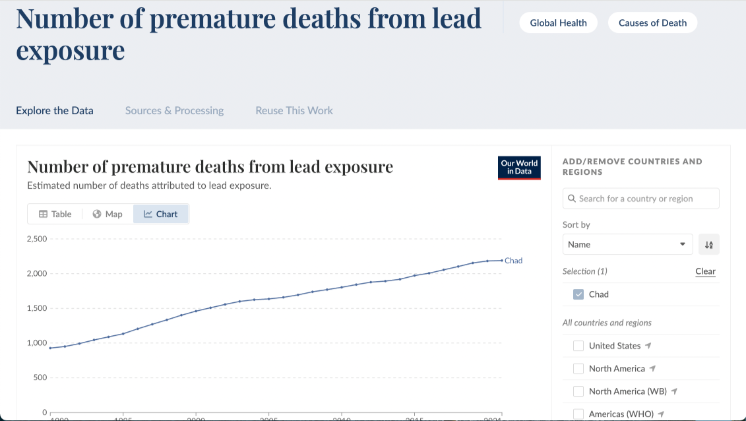Uncheck the Chad checkbox

point(578,294)
